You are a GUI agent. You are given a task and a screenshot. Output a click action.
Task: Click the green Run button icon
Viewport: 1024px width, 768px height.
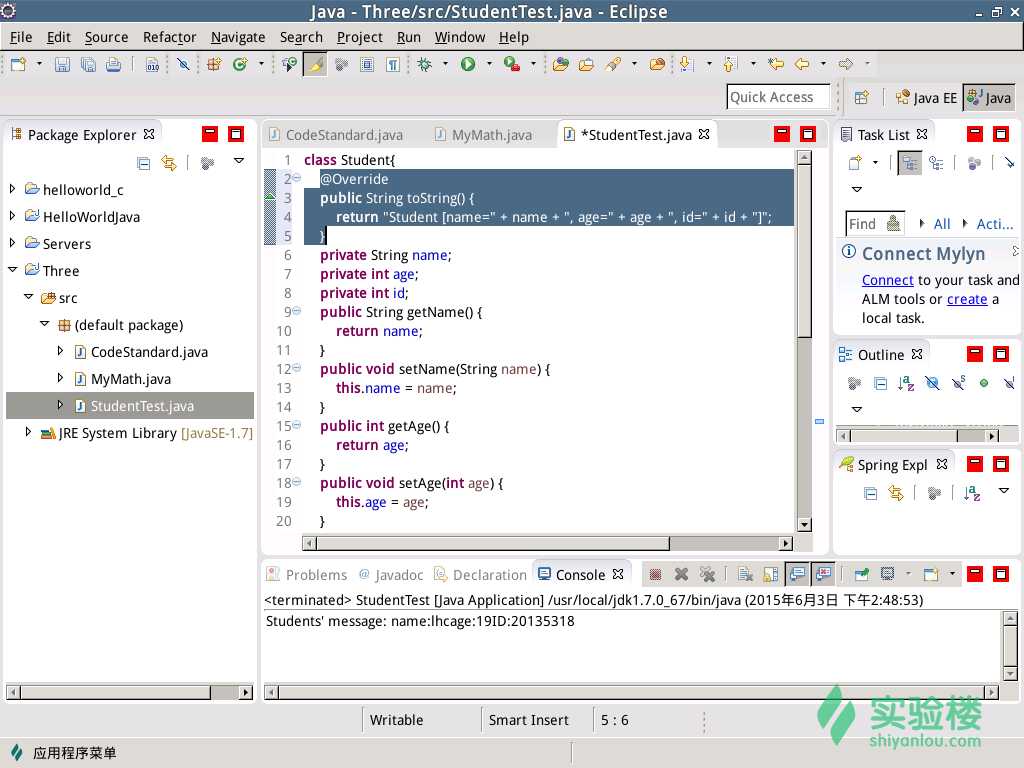pos(468,64)
